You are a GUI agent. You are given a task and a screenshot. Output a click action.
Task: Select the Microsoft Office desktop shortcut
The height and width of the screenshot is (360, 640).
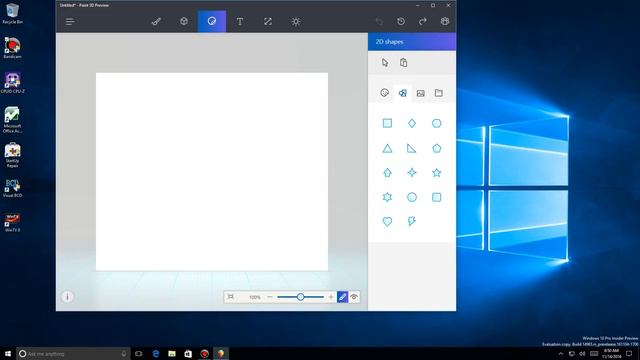[x=12, y=120]
